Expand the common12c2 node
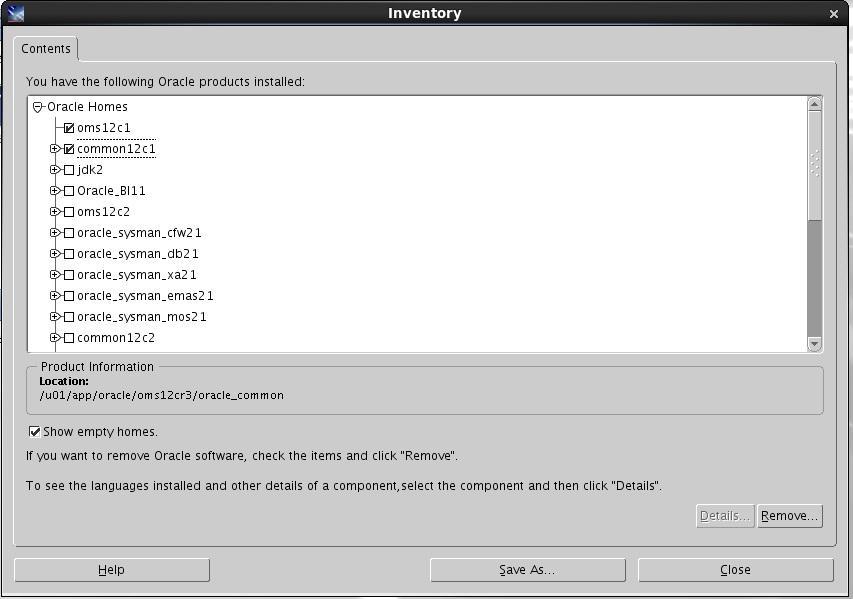This screenshot has width=853, height=599. (54, 337)
